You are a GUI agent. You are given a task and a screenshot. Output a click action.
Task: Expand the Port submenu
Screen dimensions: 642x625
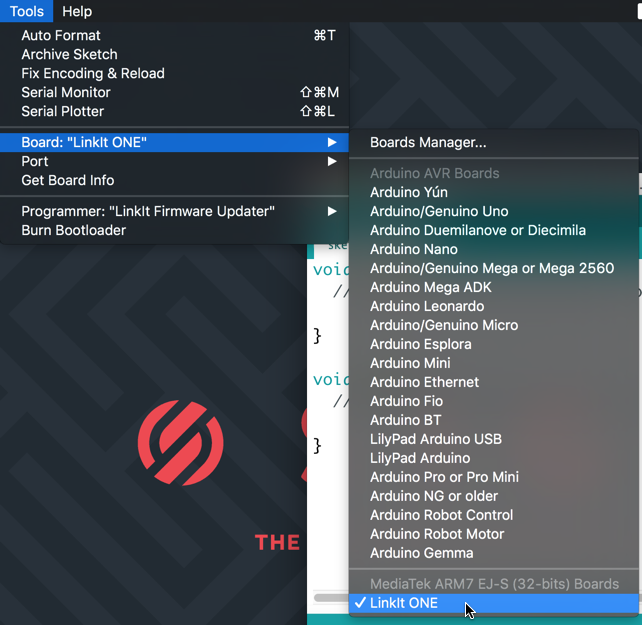[x=174, y=161]
